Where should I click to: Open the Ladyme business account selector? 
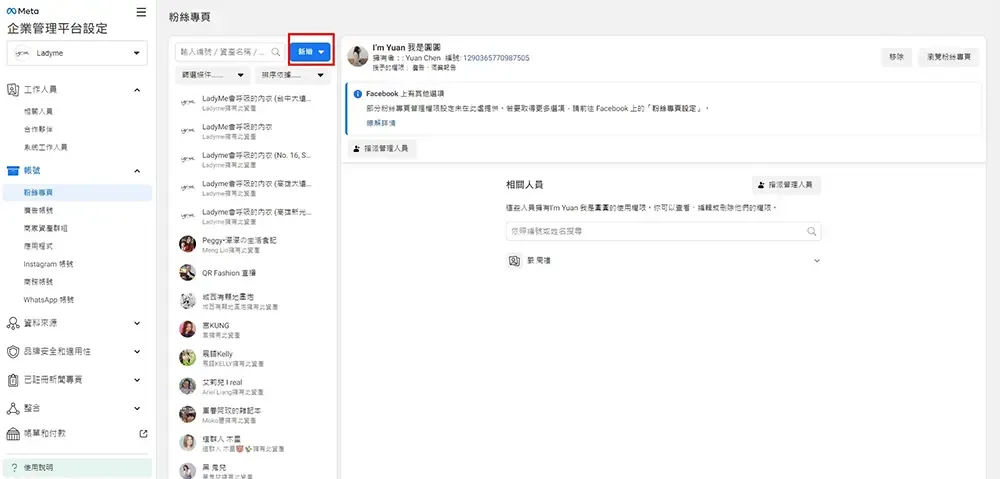point(77,53)
